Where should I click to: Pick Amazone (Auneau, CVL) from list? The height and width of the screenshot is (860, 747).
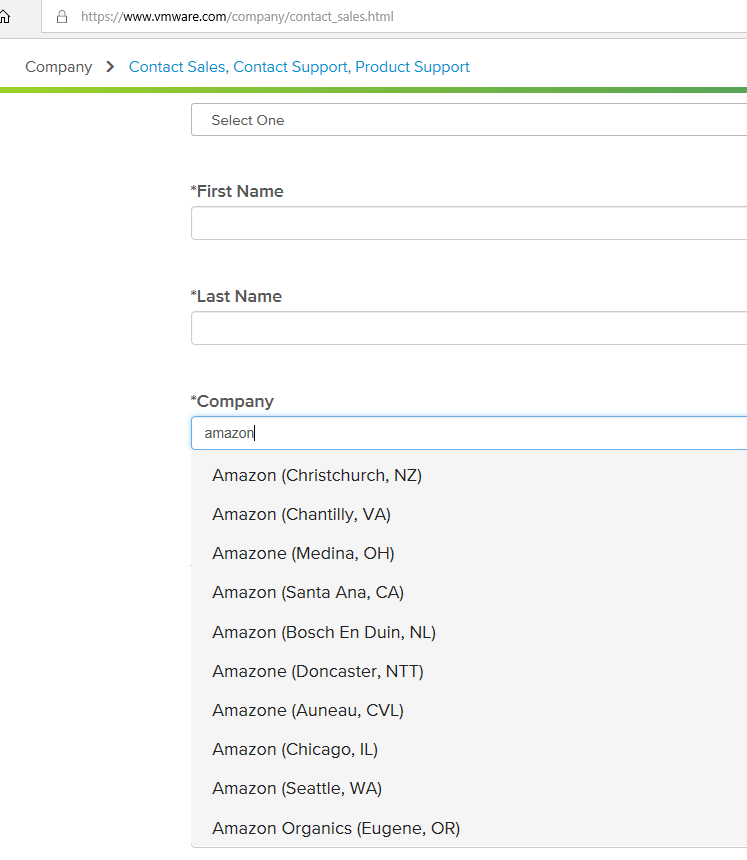469,710
